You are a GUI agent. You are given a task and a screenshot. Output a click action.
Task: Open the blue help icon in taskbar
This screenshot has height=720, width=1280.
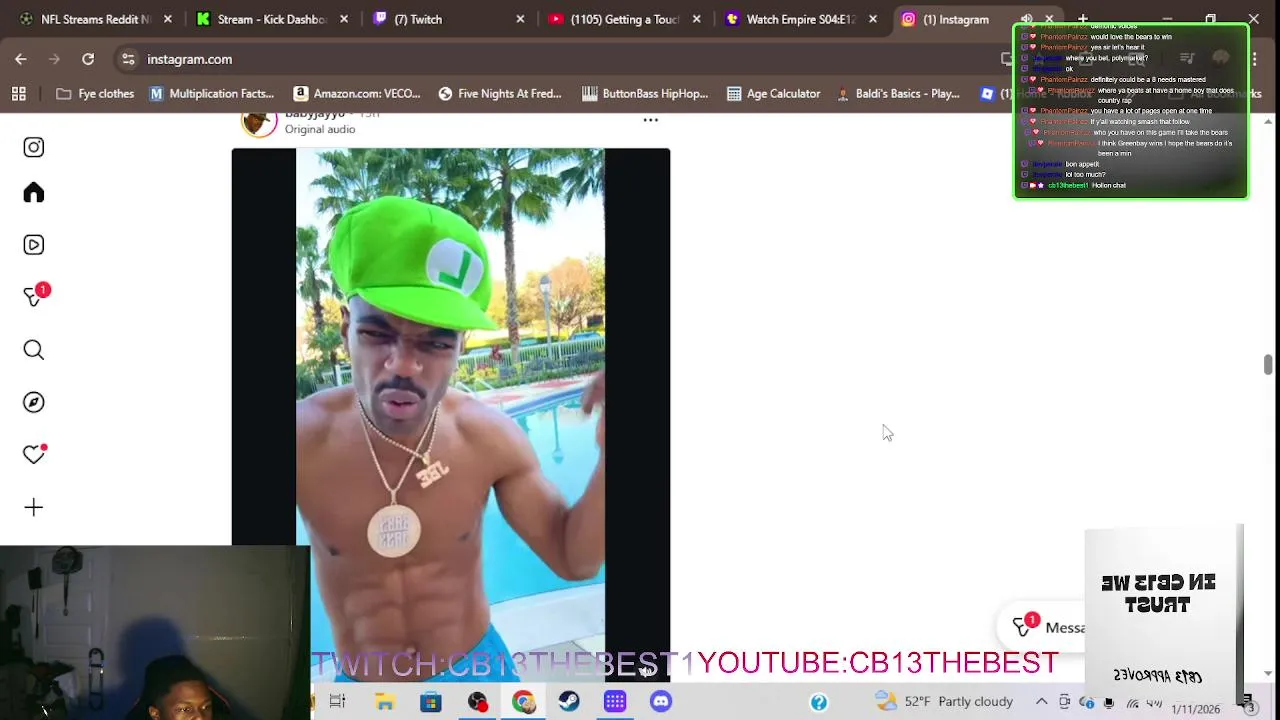(819, 701)
